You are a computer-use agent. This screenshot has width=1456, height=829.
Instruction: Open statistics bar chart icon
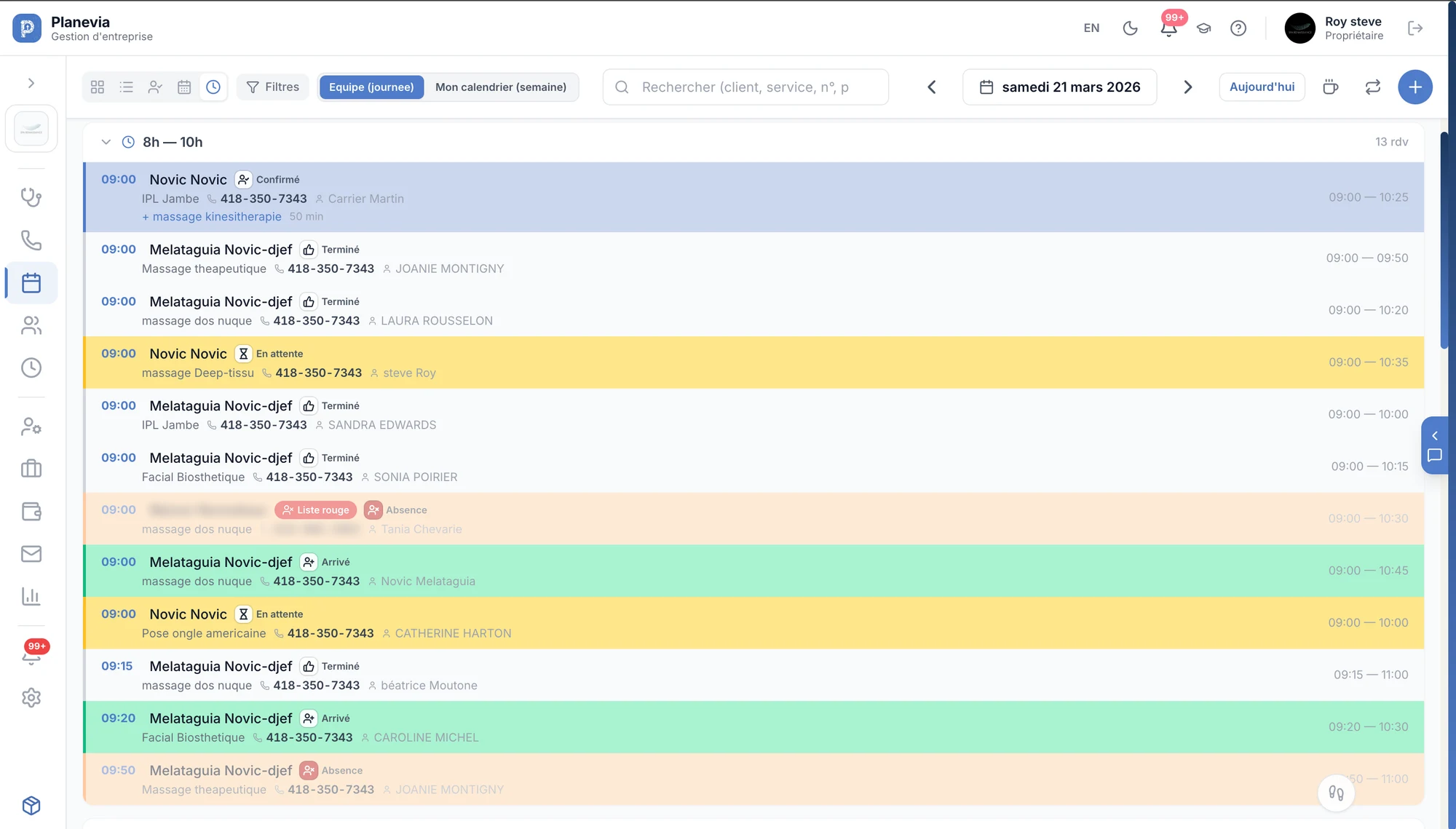(x=31, y=597)
